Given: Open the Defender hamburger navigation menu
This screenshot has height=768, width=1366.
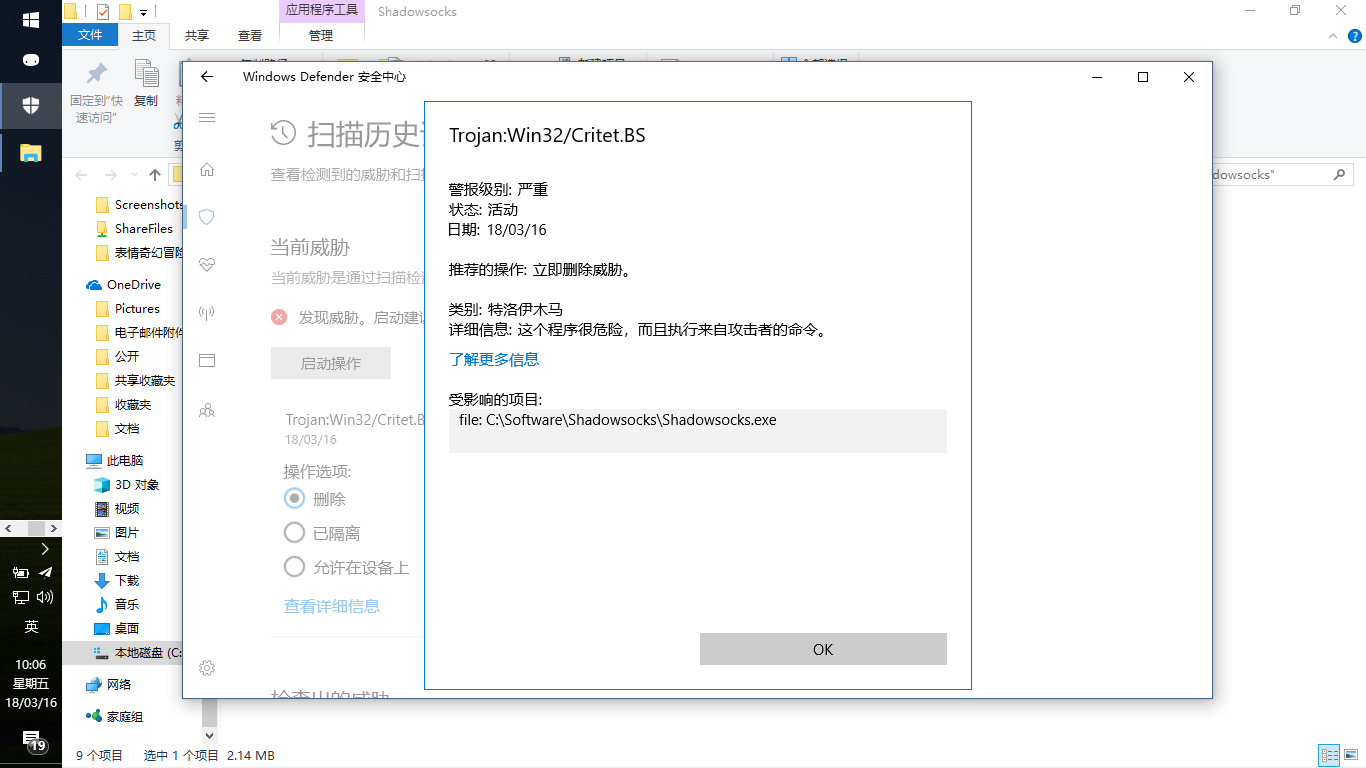Looking at the screenshot, I should tap(207, 118).
